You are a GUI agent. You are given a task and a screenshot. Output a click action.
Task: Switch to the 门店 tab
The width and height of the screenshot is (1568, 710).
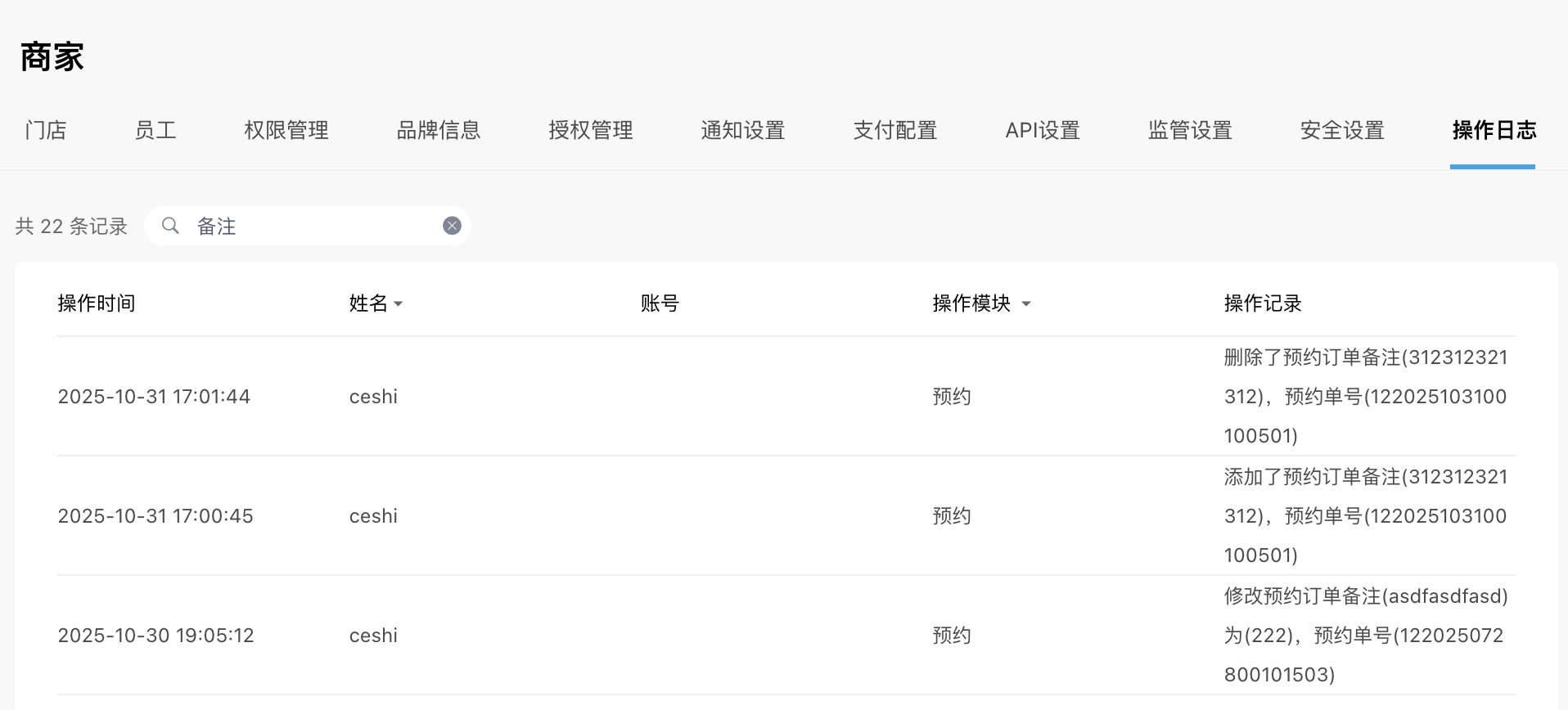click(46, 130)
